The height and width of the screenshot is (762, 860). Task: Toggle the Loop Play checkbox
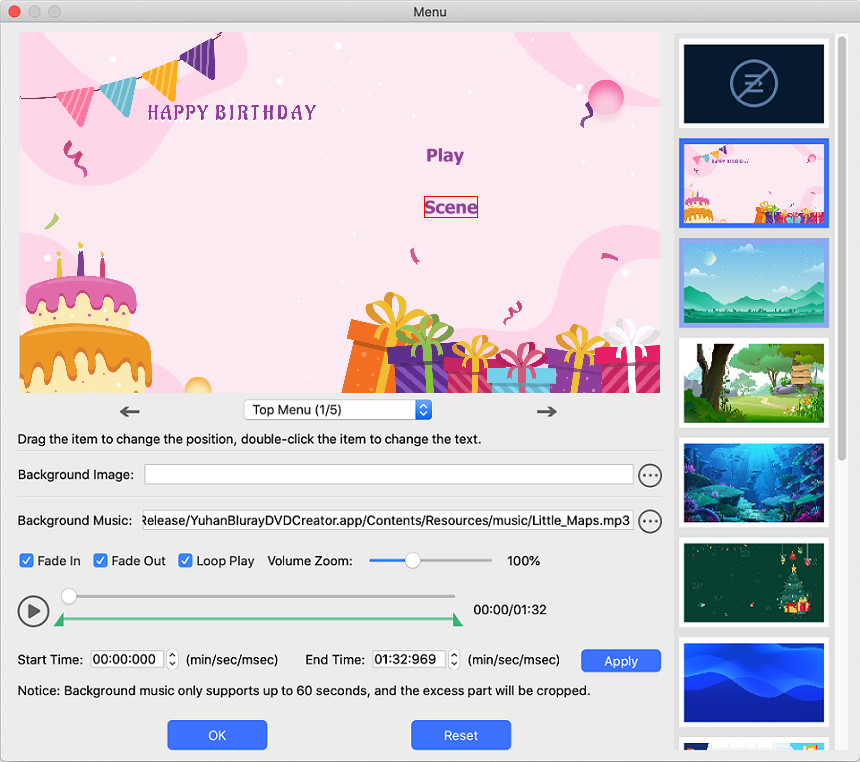pyautogui.click(x=186, y=561)
